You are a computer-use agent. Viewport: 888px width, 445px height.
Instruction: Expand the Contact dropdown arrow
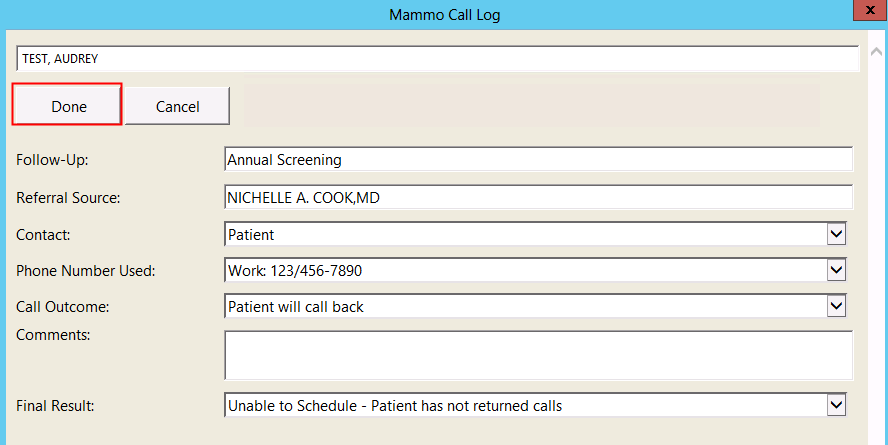[837, 235]
